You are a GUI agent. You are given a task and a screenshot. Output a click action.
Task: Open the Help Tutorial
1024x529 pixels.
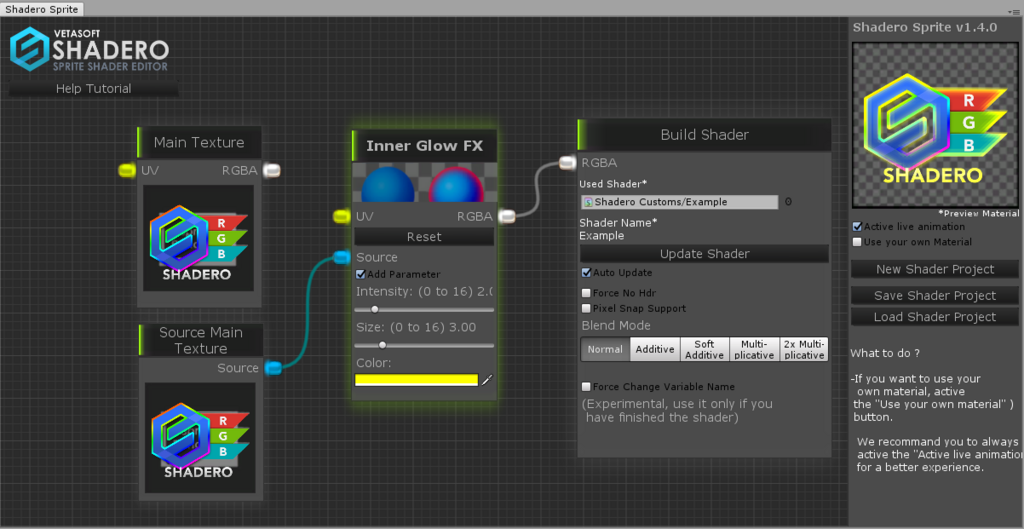[93, 89]
